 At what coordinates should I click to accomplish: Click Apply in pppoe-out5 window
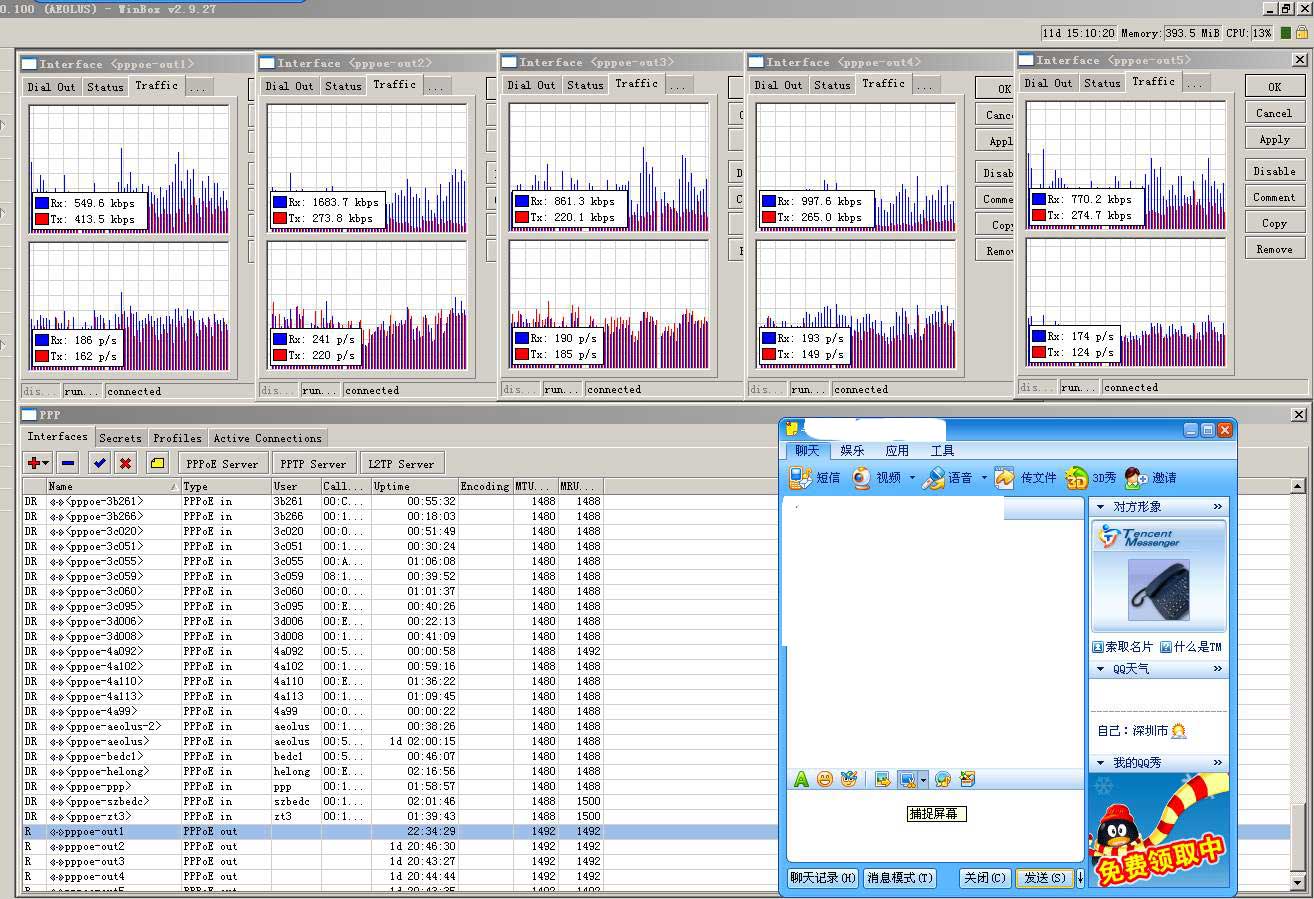coord(1274,140)
